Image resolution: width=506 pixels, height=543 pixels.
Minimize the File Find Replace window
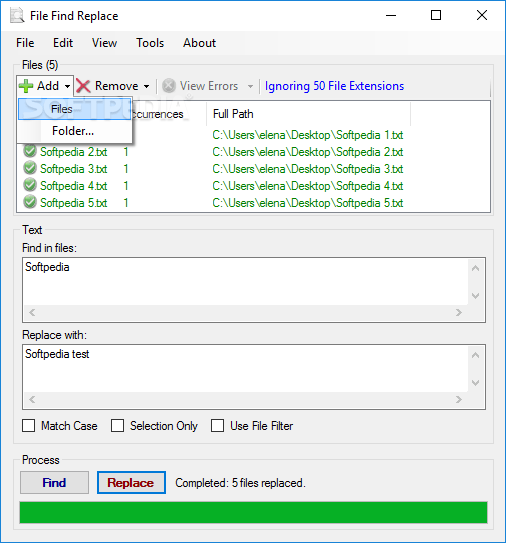[391, 16]
